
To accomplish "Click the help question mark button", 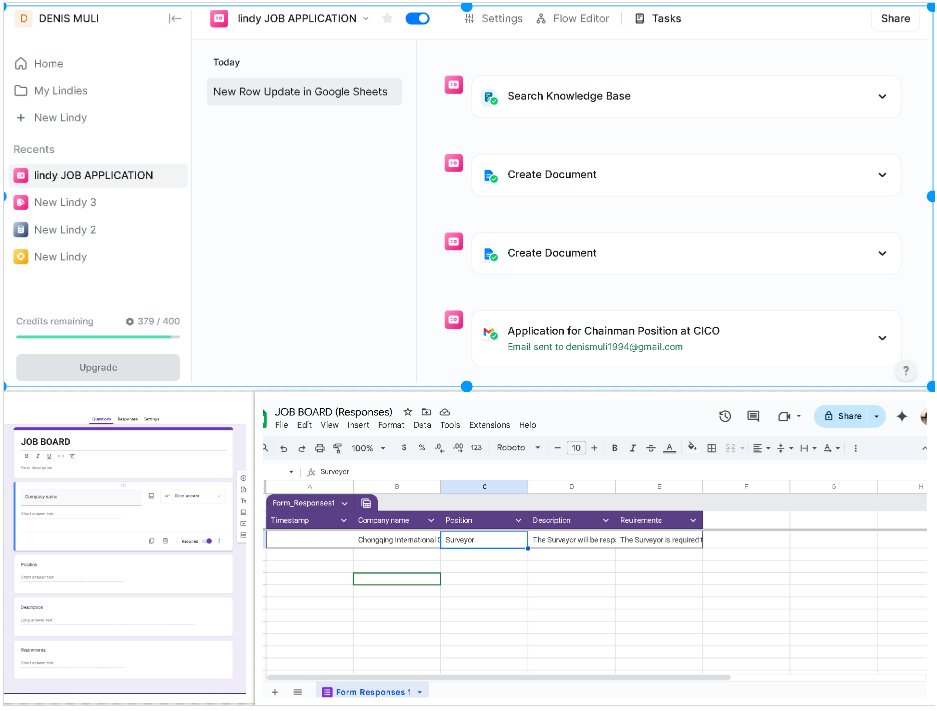I will [x=905, y=370].
